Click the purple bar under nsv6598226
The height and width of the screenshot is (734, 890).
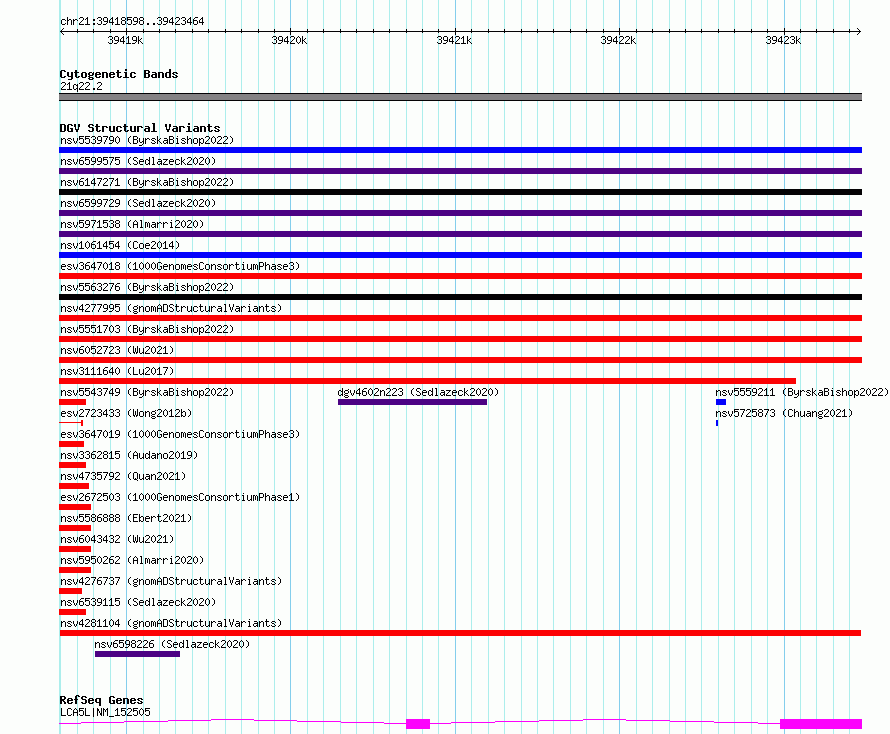coord(137,654)
